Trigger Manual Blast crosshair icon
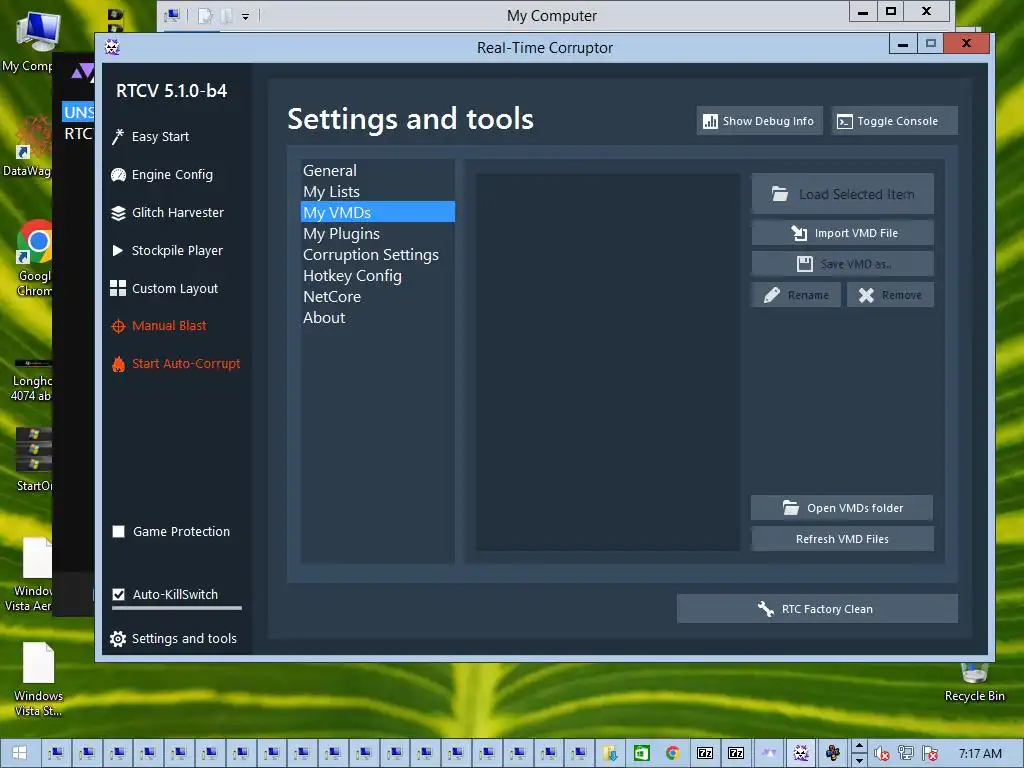 point(118,326)
